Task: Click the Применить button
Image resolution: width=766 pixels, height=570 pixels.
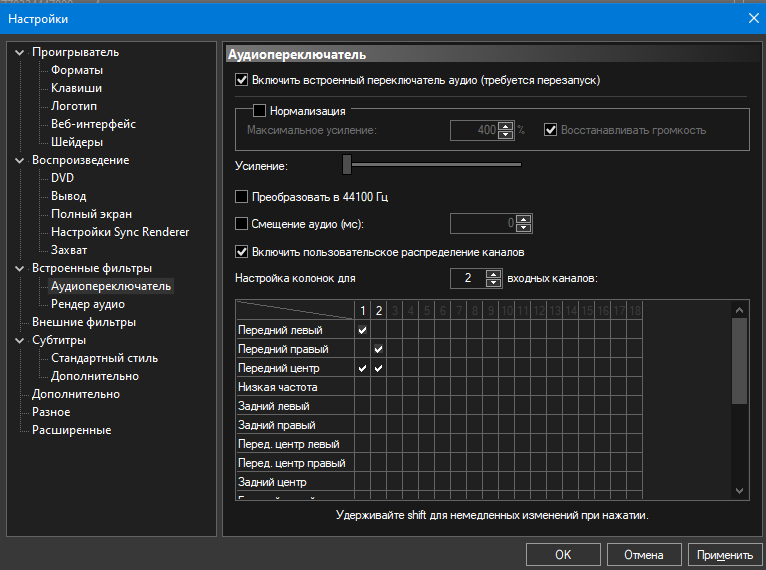Action: pos(724,555)
